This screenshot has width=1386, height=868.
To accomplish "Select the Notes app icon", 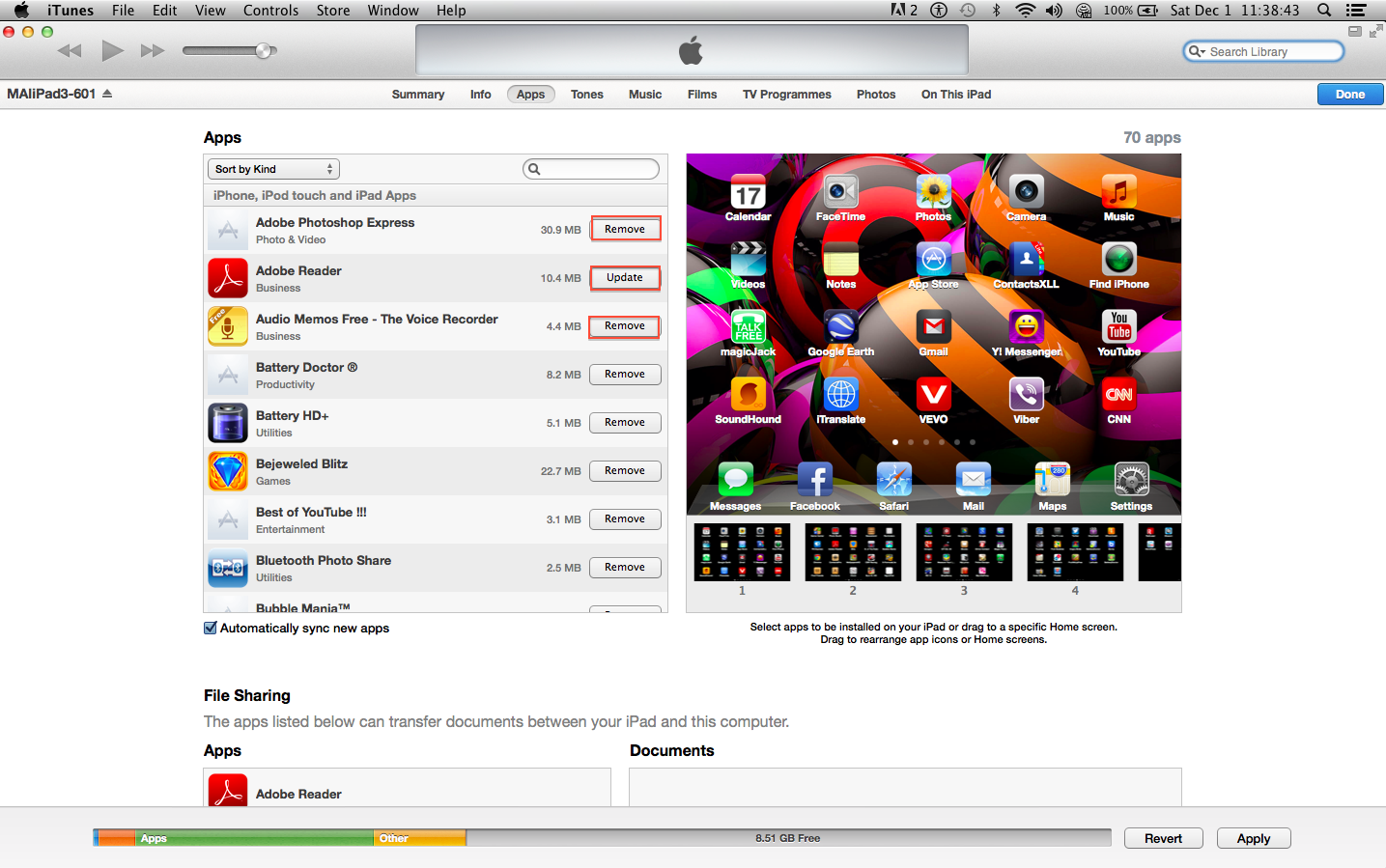I will click(841, 259).
